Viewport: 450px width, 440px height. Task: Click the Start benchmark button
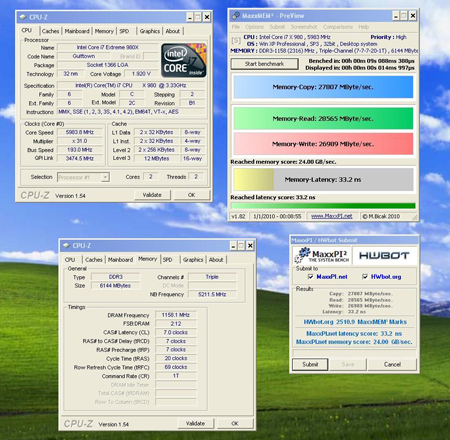(265, 64)
